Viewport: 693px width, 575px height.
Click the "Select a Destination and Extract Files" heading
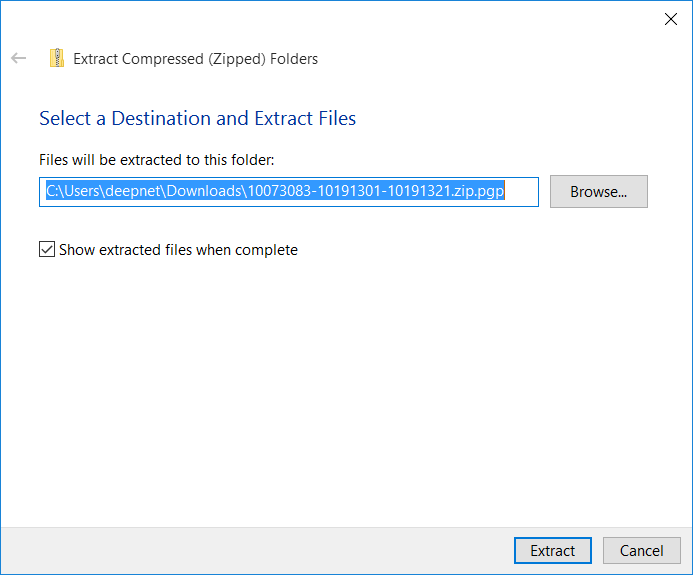(x=197, y=119)
